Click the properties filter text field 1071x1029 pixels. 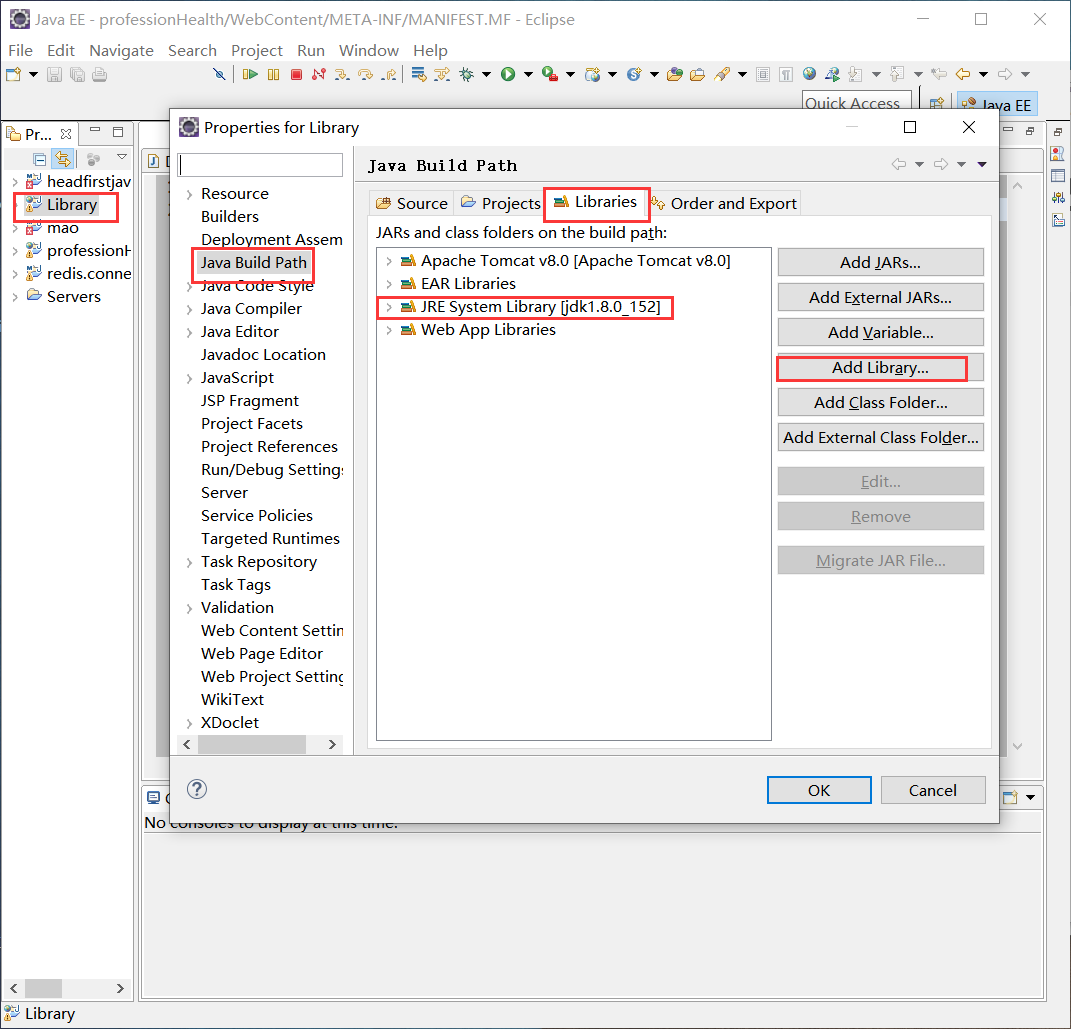pos(260,165)
